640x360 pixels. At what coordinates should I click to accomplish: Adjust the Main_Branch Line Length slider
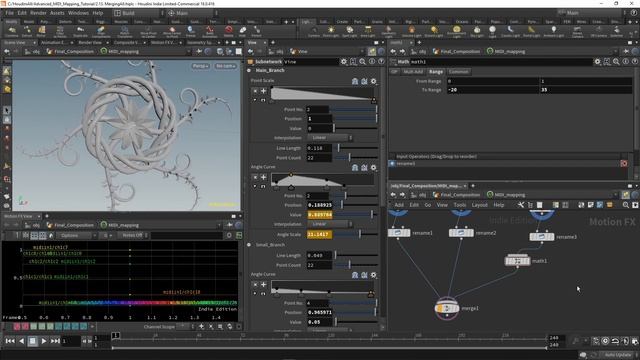coord(355,148)
